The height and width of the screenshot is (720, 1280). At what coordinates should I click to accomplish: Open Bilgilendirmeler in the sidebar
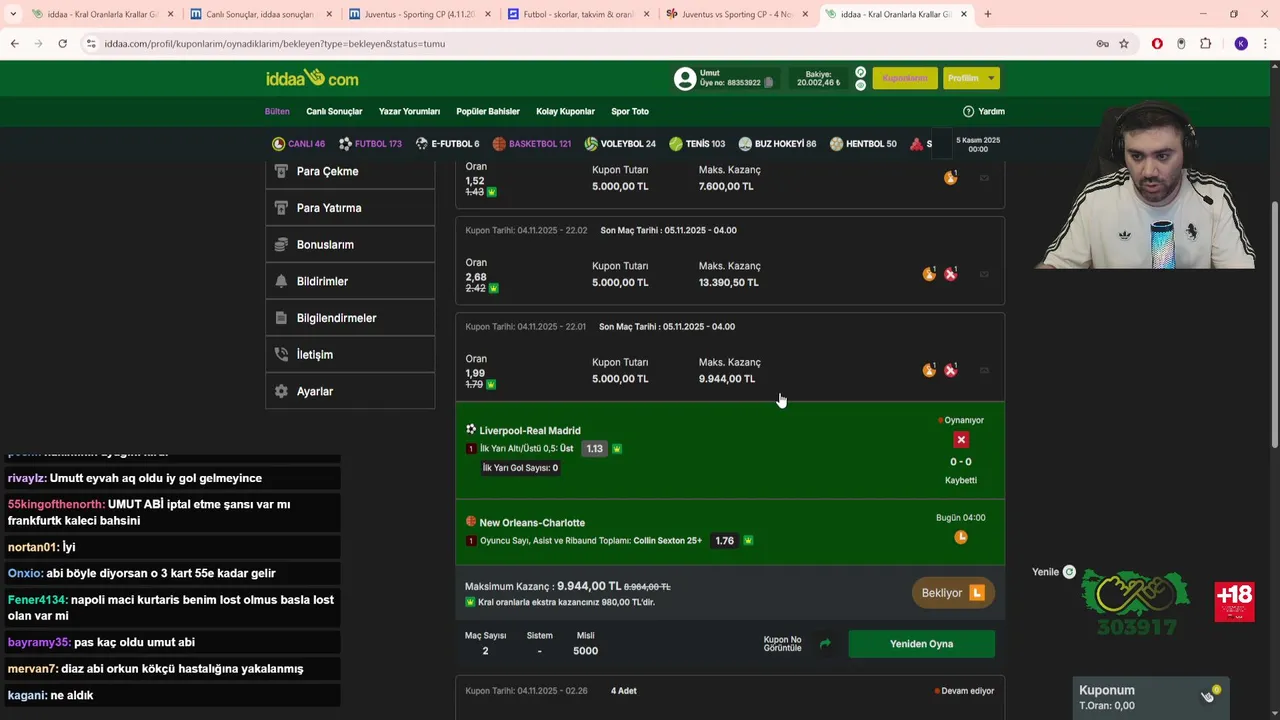(x=350, y=318)
